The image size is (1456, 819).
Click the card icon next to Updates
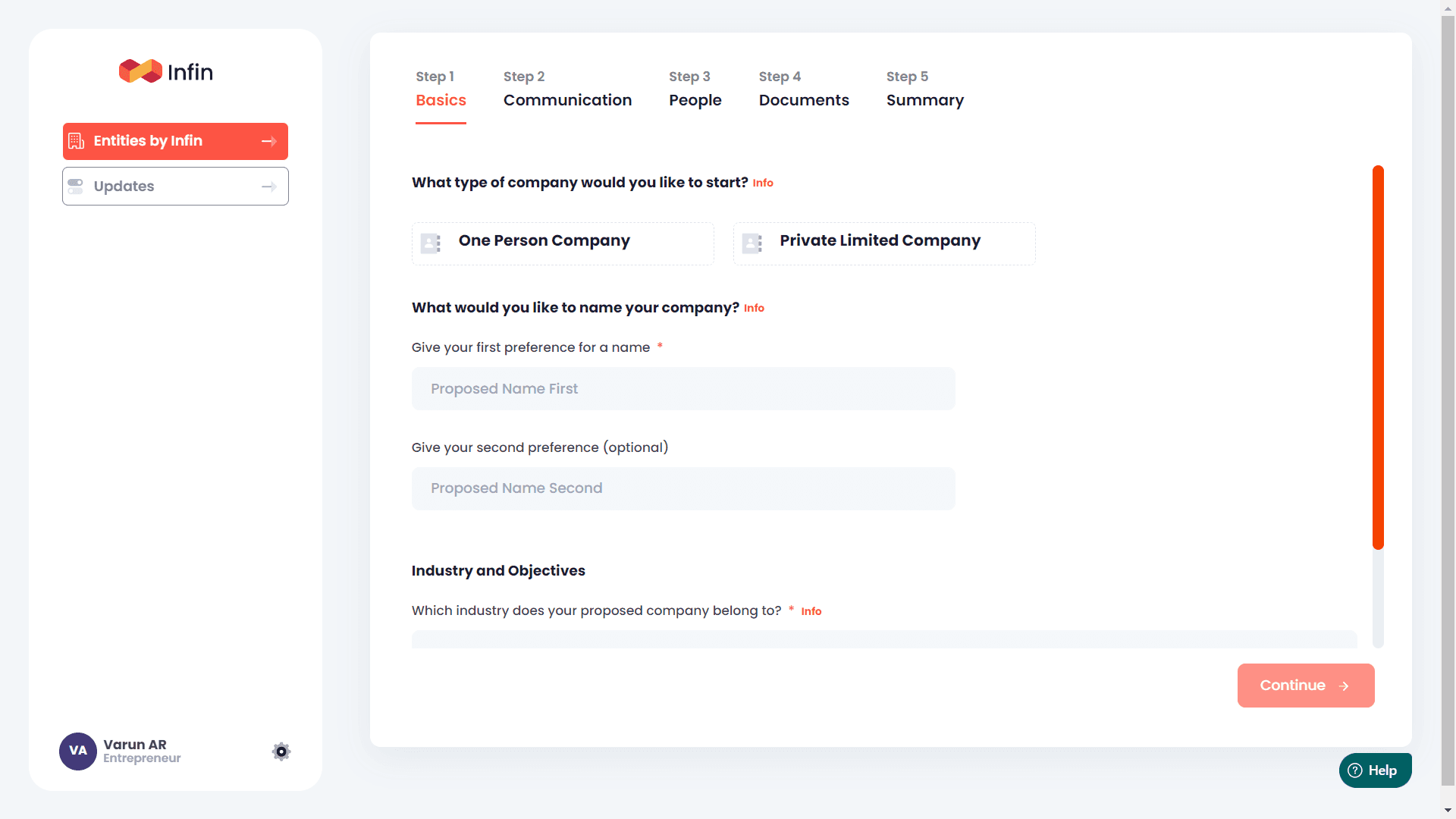[76, 186]
